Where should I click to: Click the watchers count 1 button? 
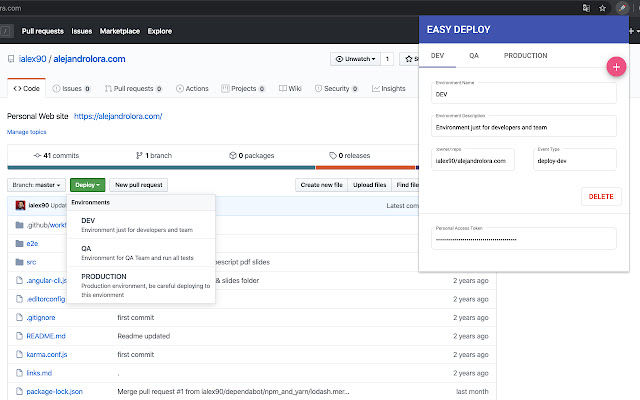coord(387,59)
